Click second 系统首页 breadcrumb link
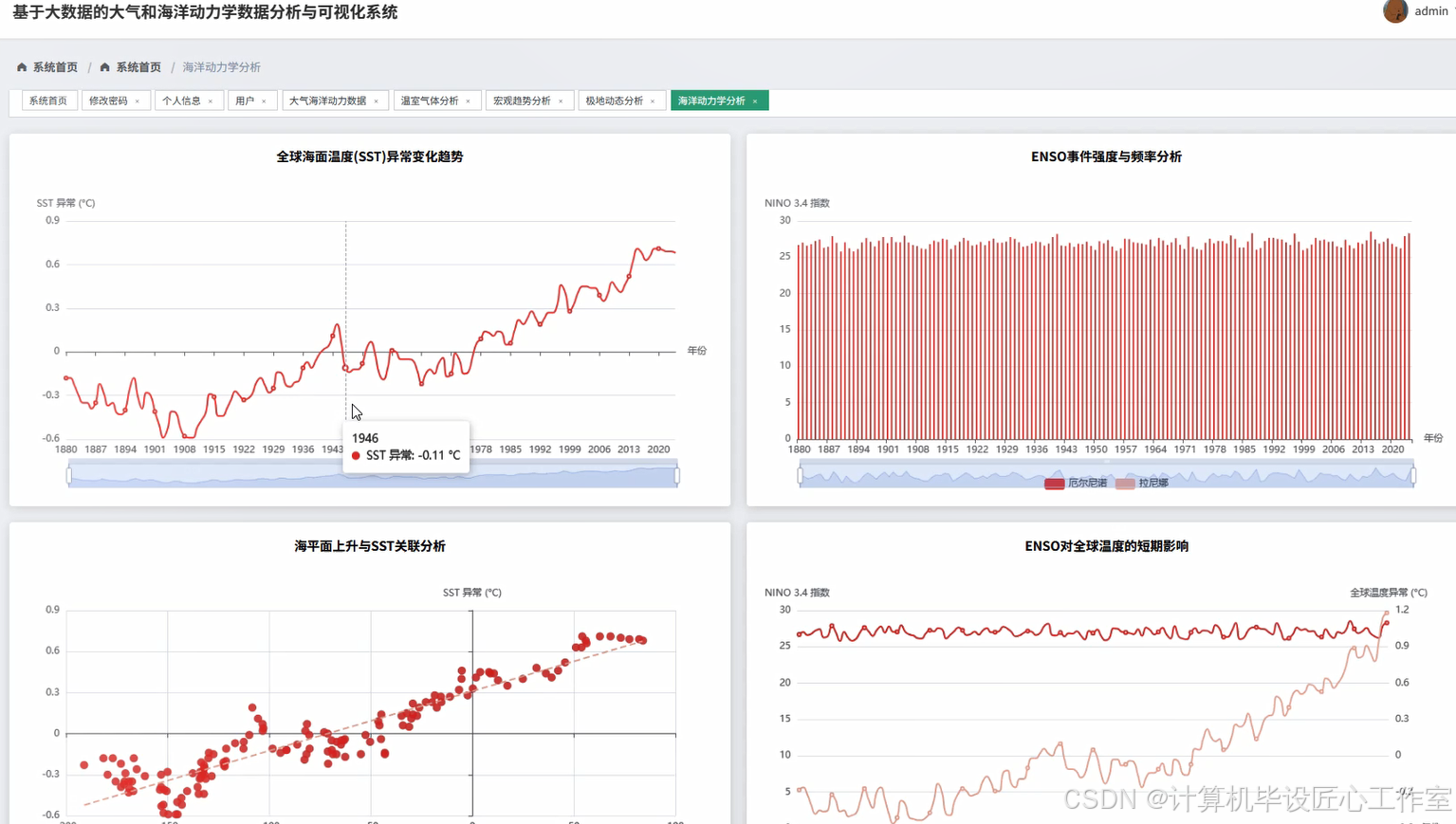Screen dimensions: 1456x824 tap(138, 67)
